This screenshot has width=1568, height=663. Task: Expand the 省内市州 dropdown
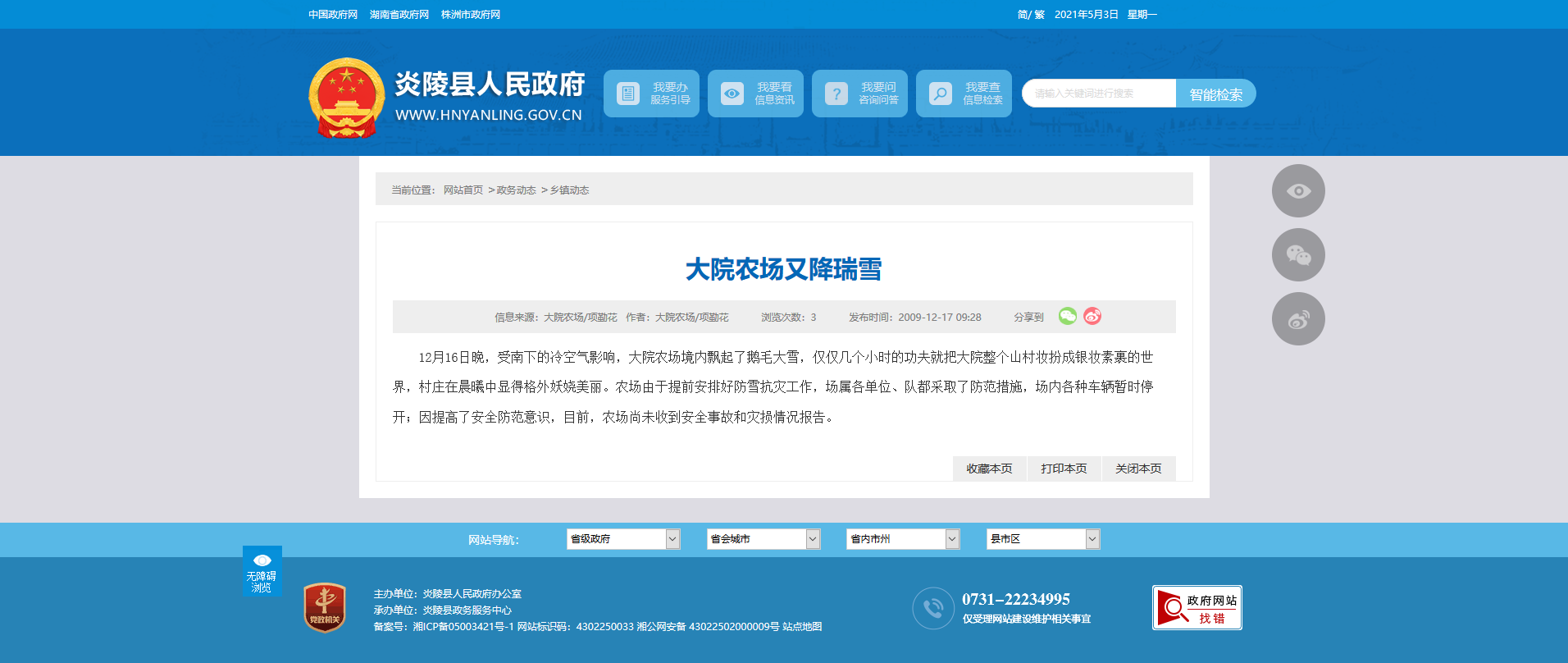pyautogui.click(x=902, y=539)
